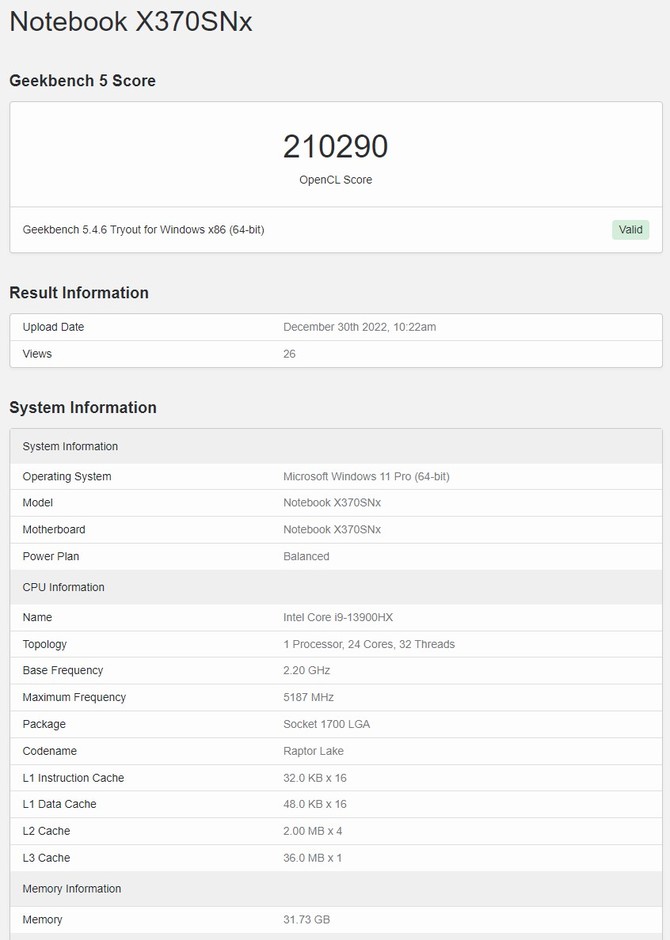Screen dimensions: 670x940
Task: Click the 'Result Information' heading
Action: (x=79, y=293)
